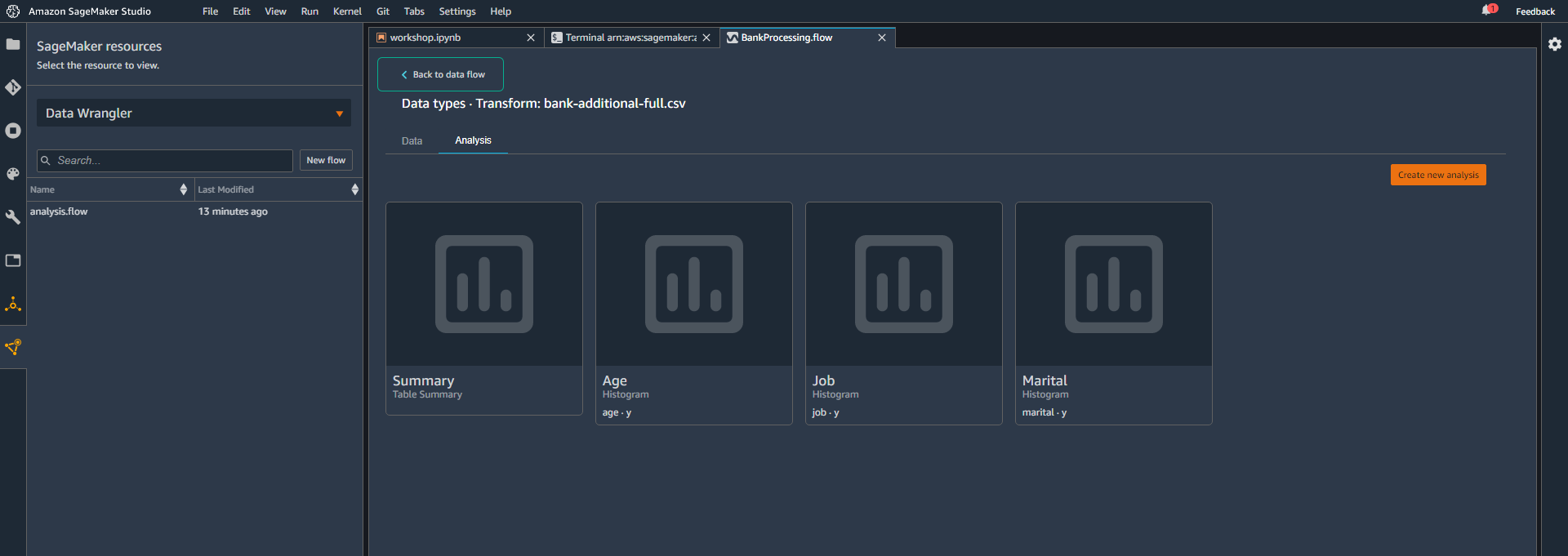The width and height of the screenshot is (1568, 556).
Task: Open the SageMaker JumpStart sidebar icon
Action: [13, 305]
